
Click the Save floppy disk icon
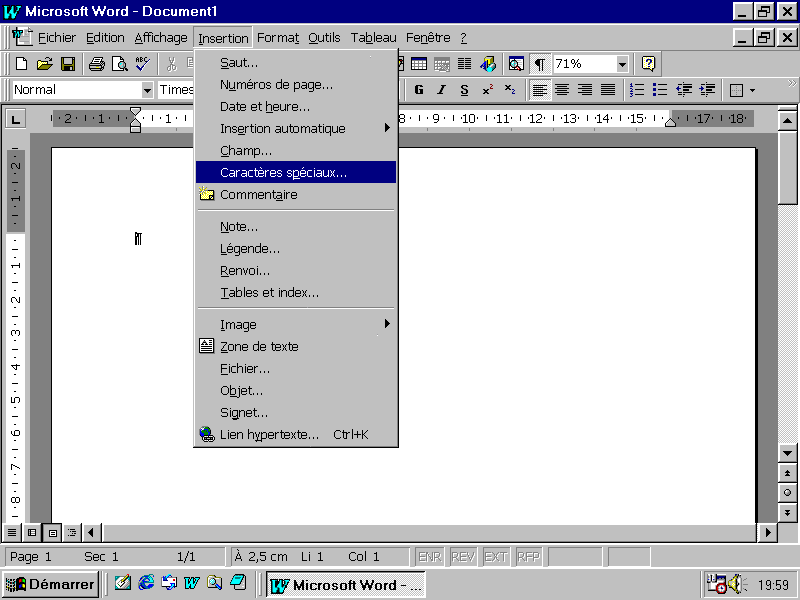coord(68,64)
